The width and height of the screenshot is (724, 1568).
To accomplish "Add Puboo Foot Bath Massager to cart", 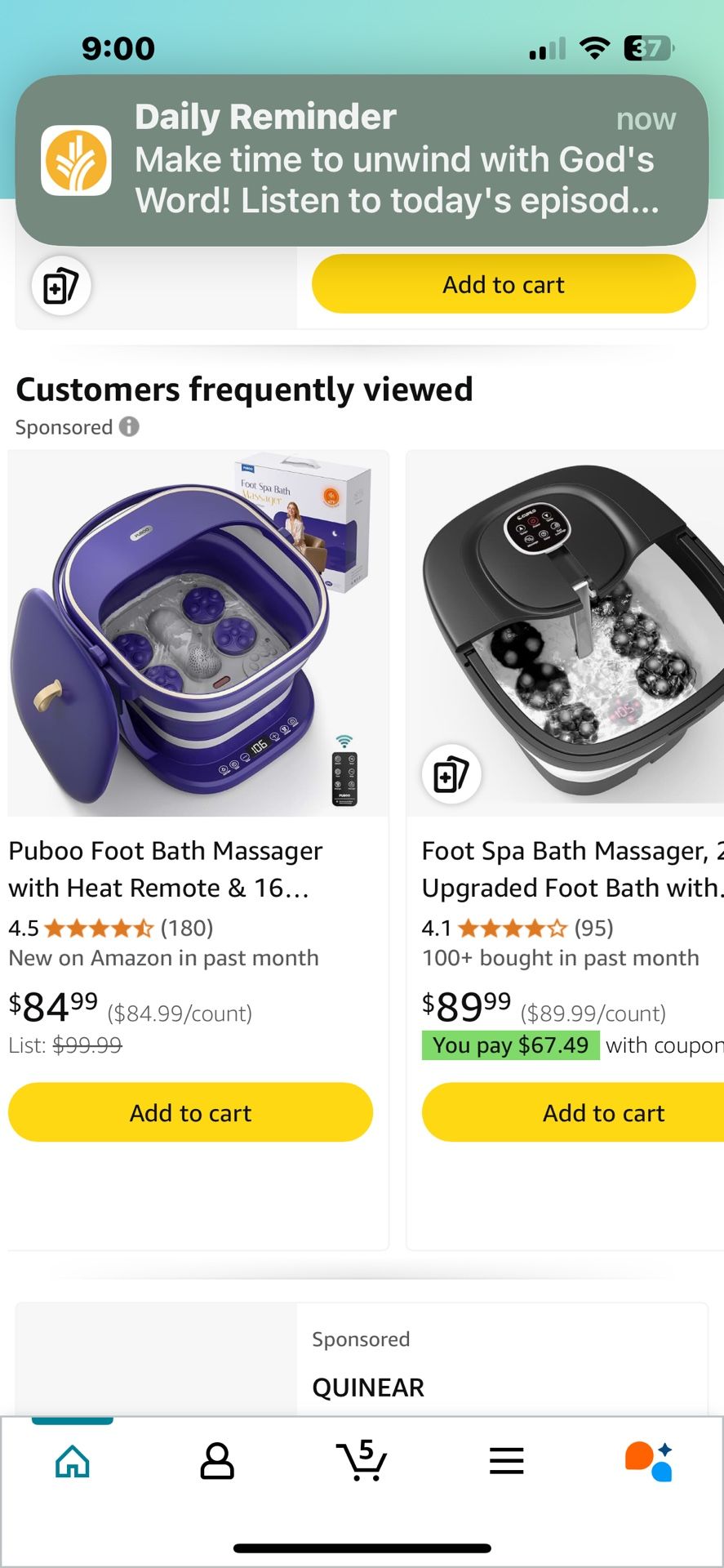I will [190, 1112].
